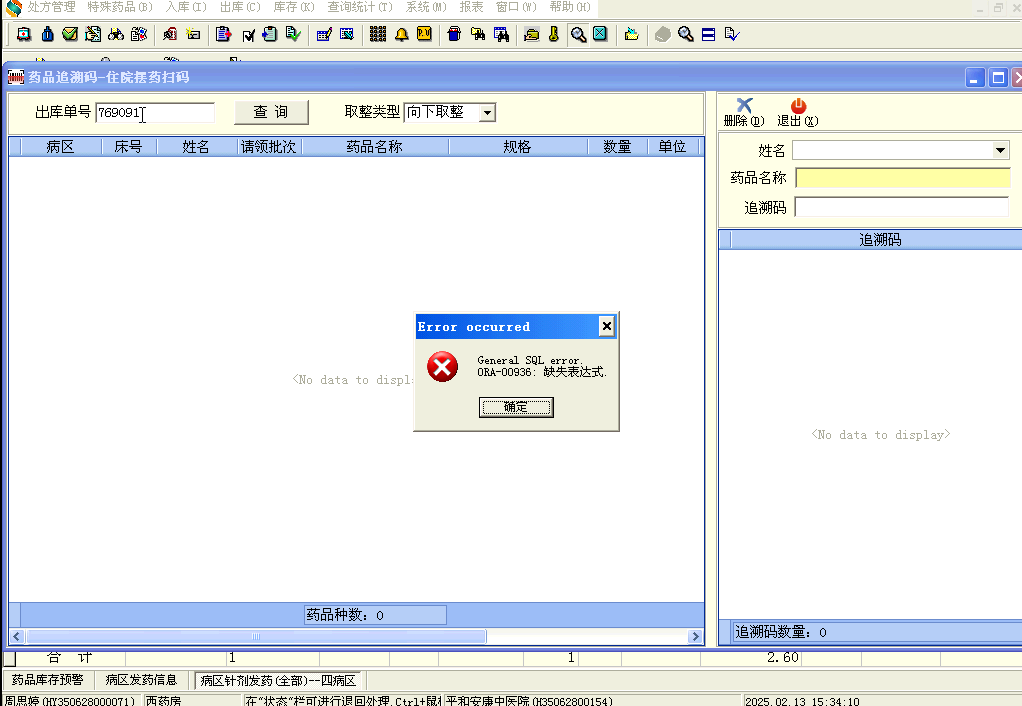Open the 入库(I) menu
Image resolution: width=1022 pixels, height=706 pixels.
186,7
